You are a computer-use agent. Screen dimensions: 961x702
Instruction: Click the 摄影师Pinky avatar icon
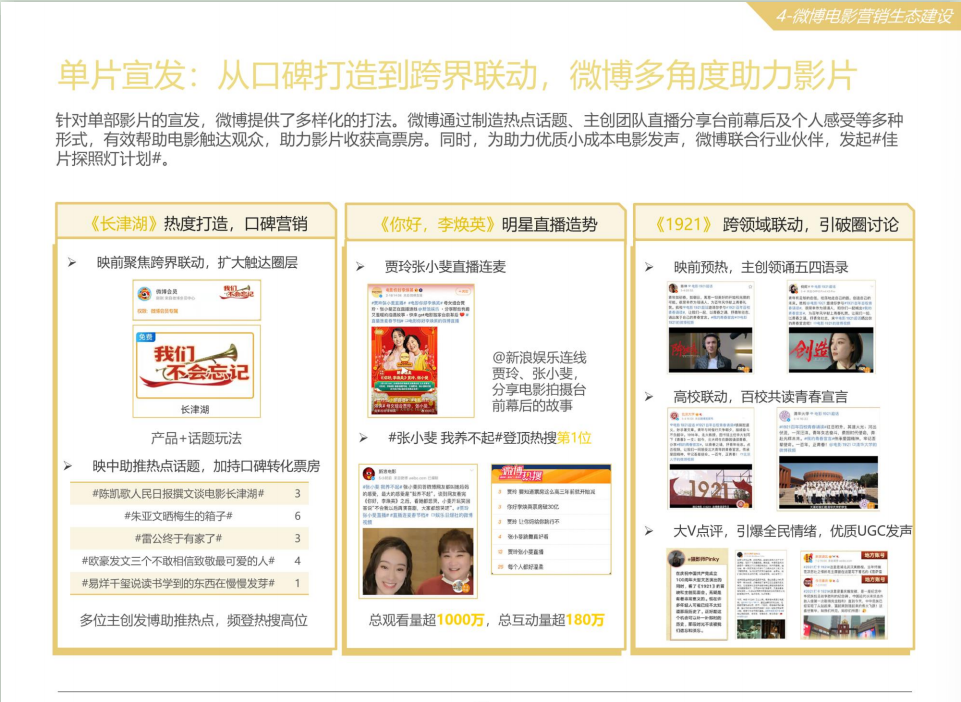(676, 559)
